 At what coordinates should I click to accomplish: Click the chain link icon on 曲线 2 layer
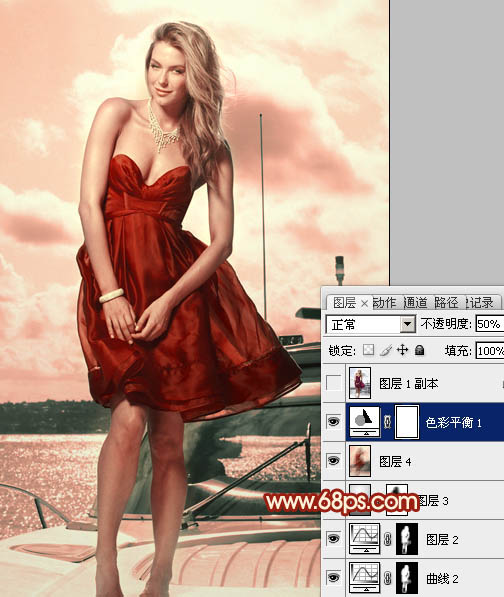click(388, 579)
